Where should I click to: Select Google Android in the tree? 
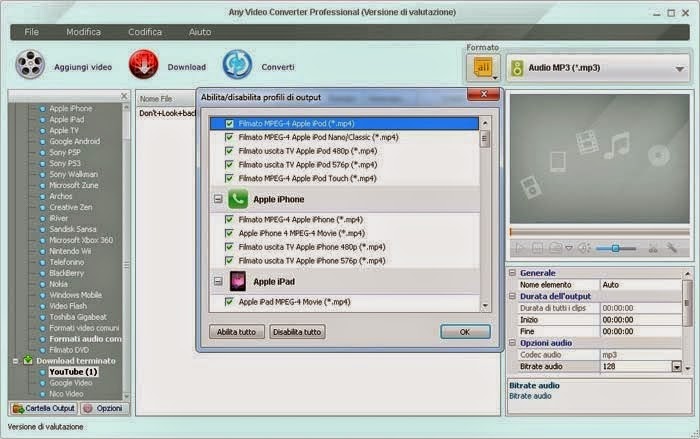point(75,141)
